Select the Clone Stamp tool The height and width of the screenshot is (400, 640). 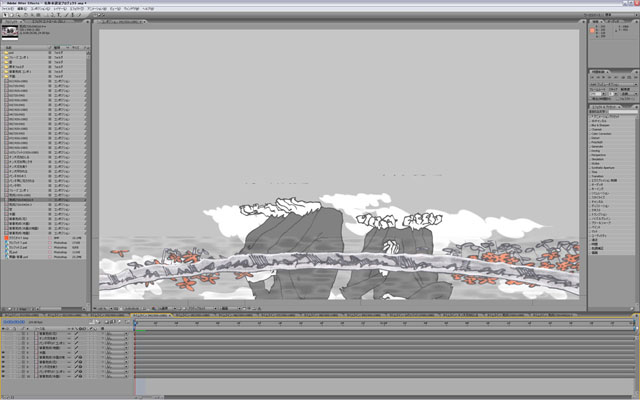click(72, 15)
